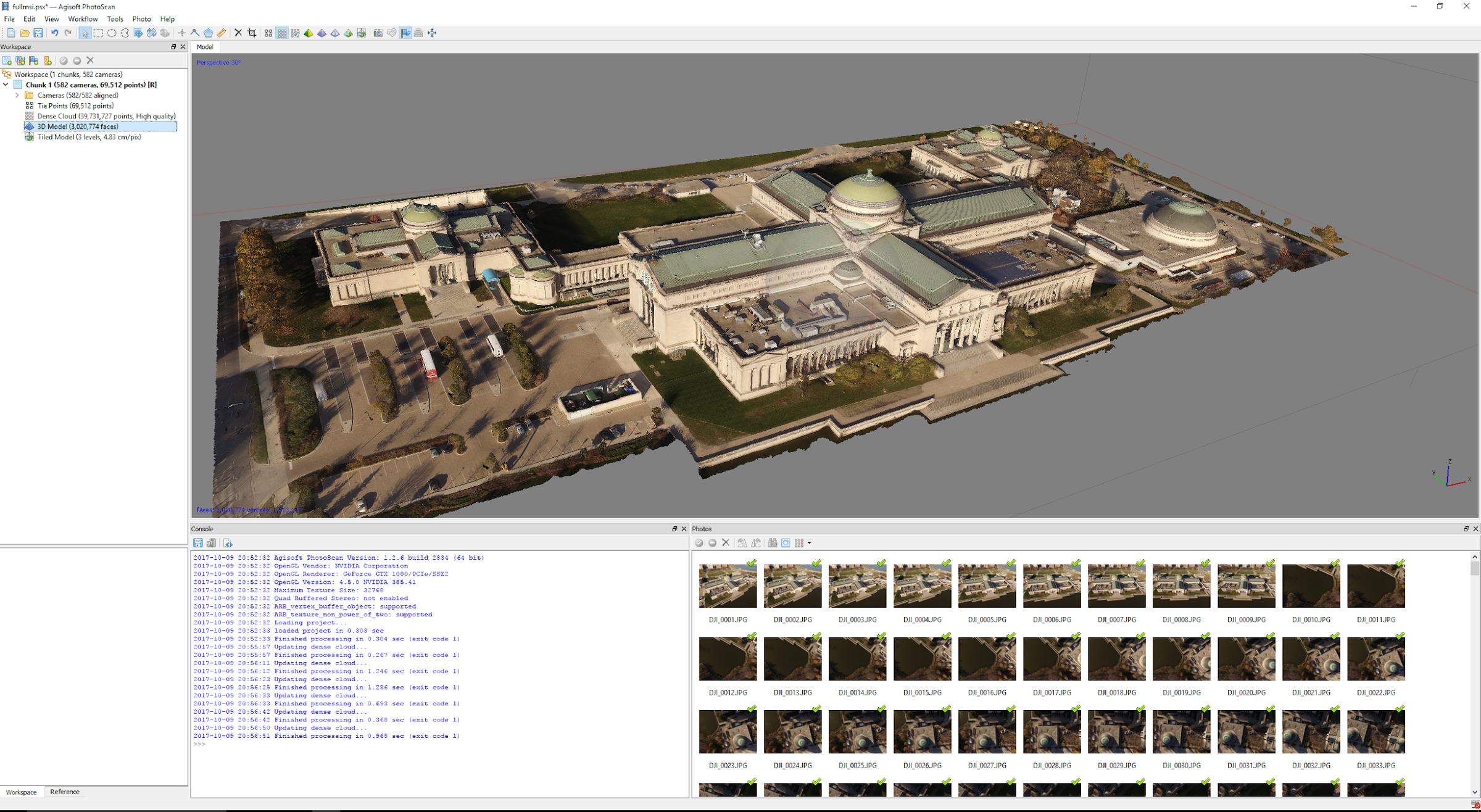
Task: Click the Delete Selection X icon in toolbar
Action: [x=238, y=33]
